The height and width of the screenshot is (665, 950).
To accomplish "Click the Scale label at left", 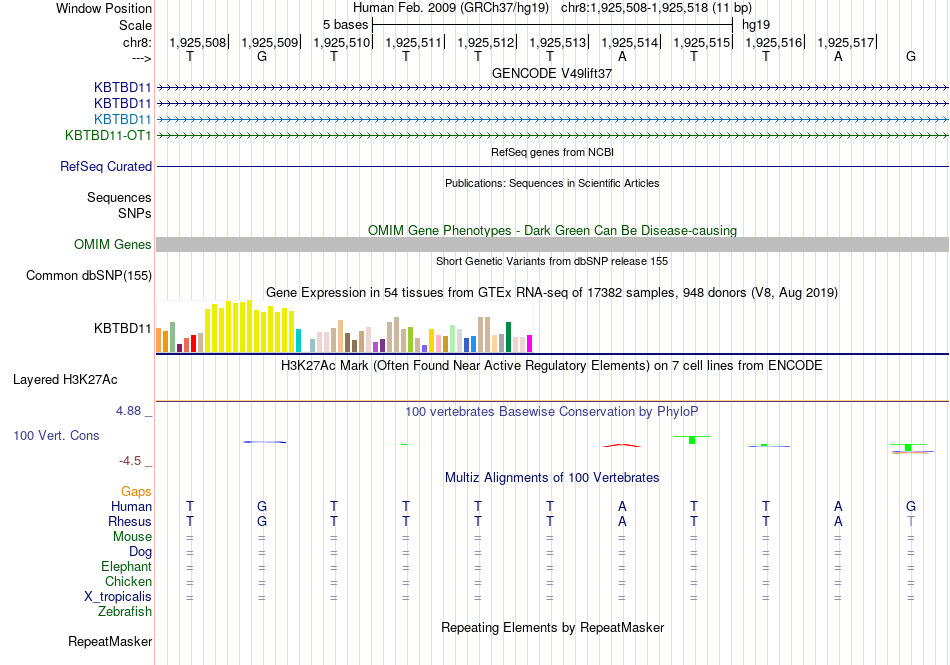I will pos(135,25).
